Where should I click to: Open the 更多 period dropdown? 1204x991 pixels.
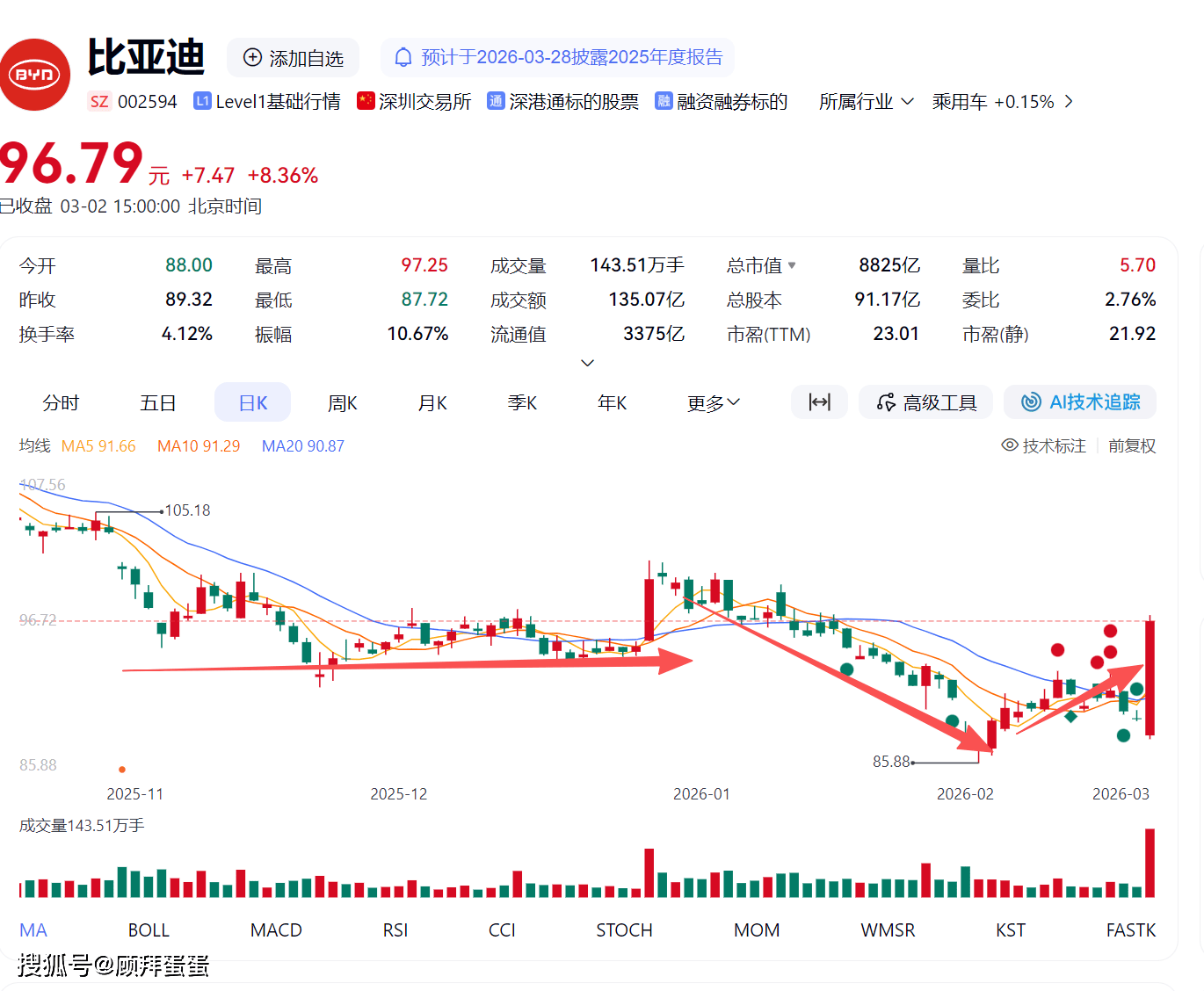coord(713,403)
